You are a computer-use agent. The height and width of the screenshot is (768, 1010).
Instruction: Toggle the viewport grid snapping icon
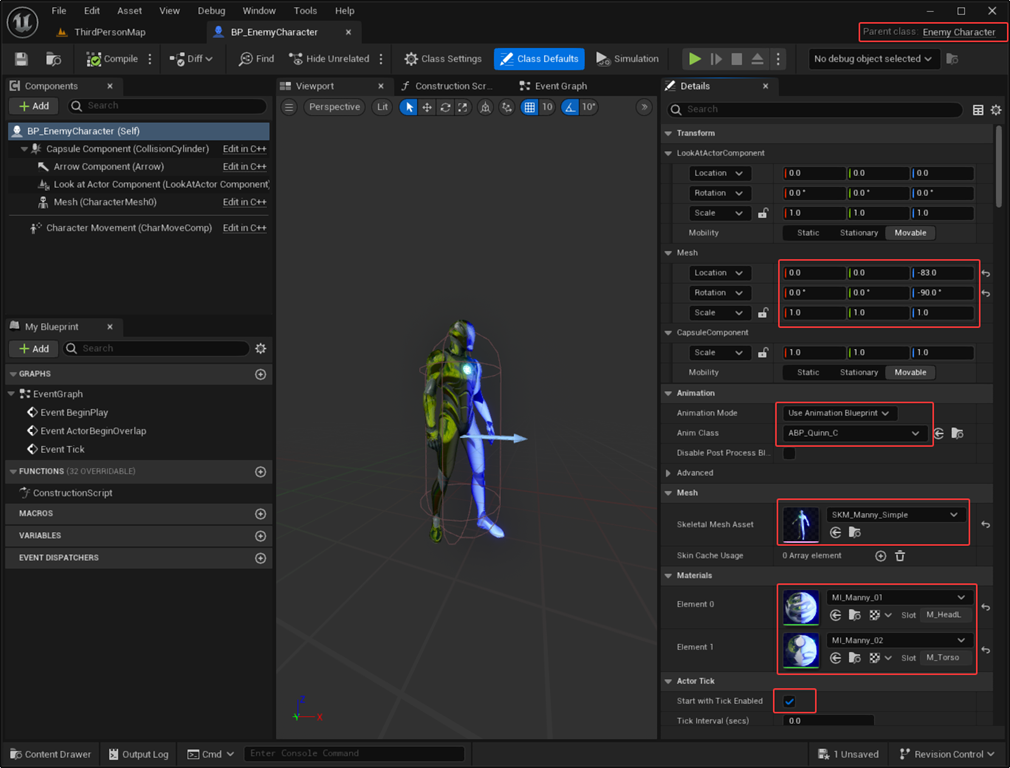[529, 107]
